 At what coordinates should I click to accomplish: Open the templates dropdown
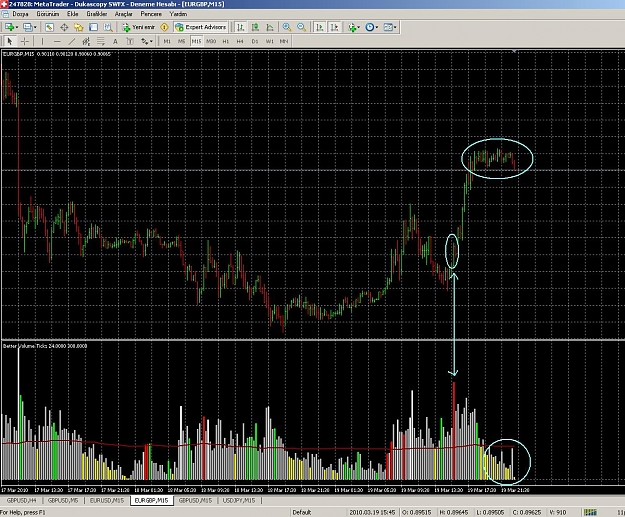[x=395, y=27]
